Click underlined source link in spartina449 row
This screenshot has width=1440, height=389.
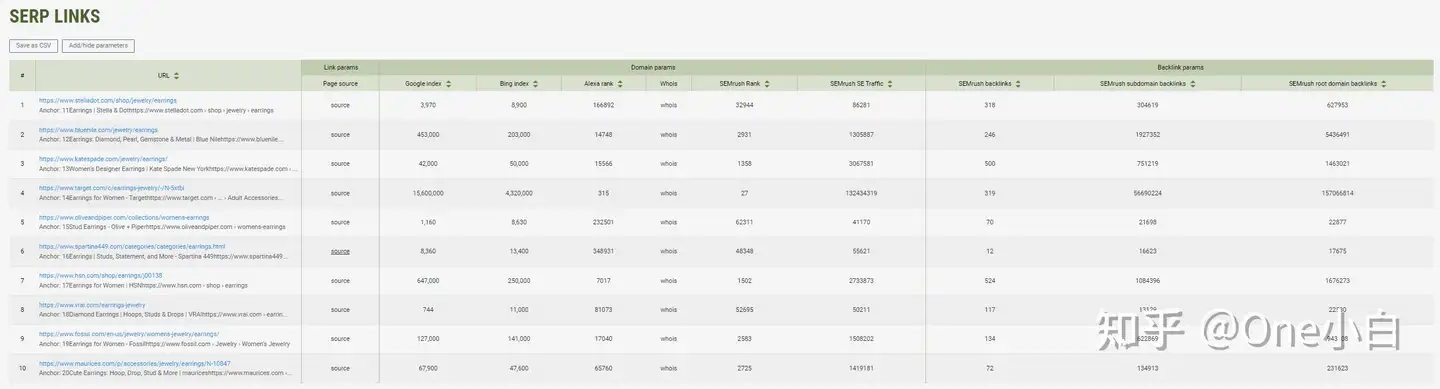click(x=340, y=251)
